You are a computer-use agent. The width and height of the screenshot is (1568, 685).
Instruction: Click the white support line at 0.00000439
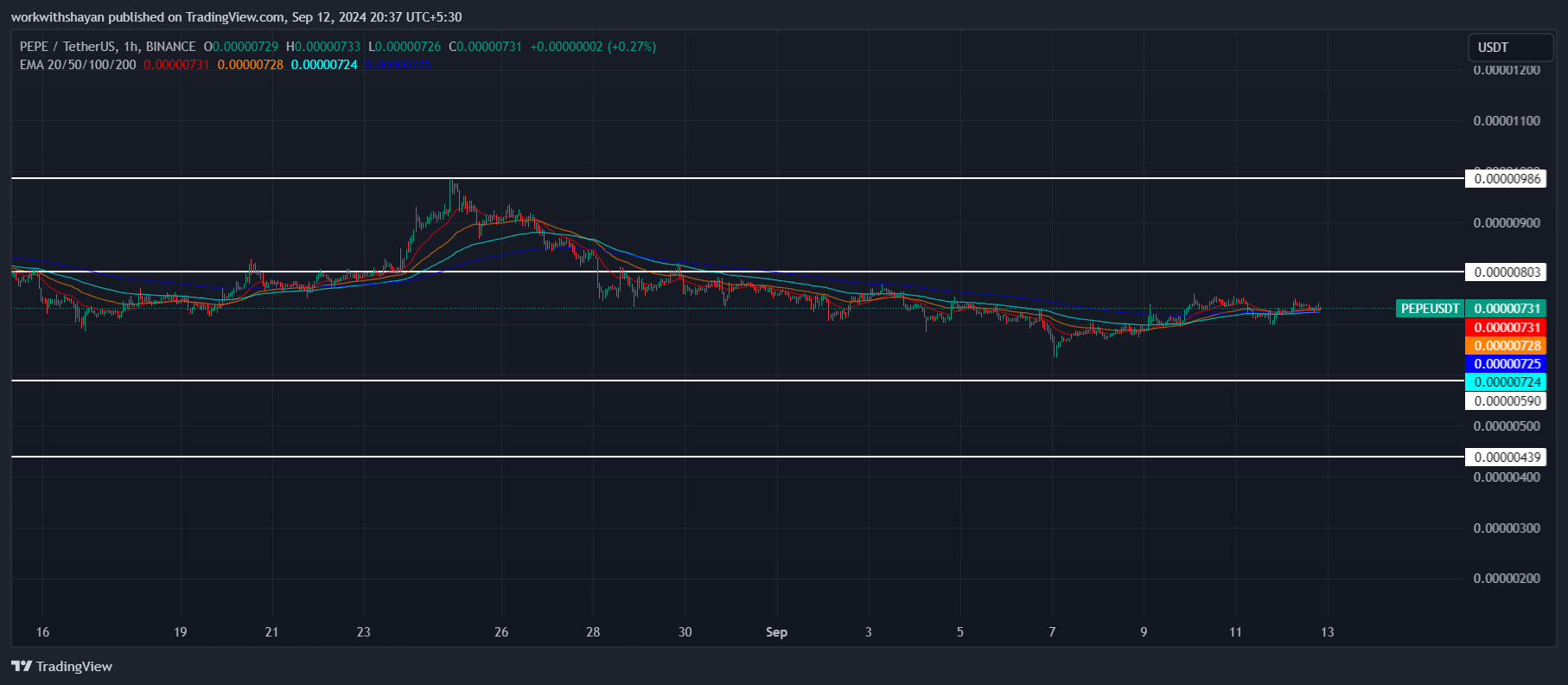pos(737,457)
